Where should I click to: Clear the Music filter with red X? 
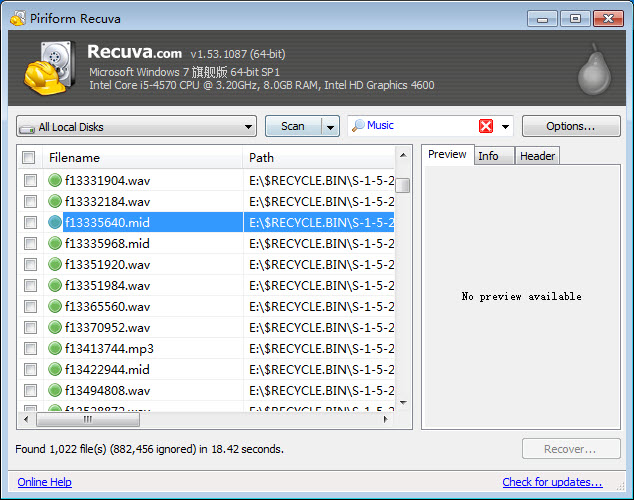[486, 126]
